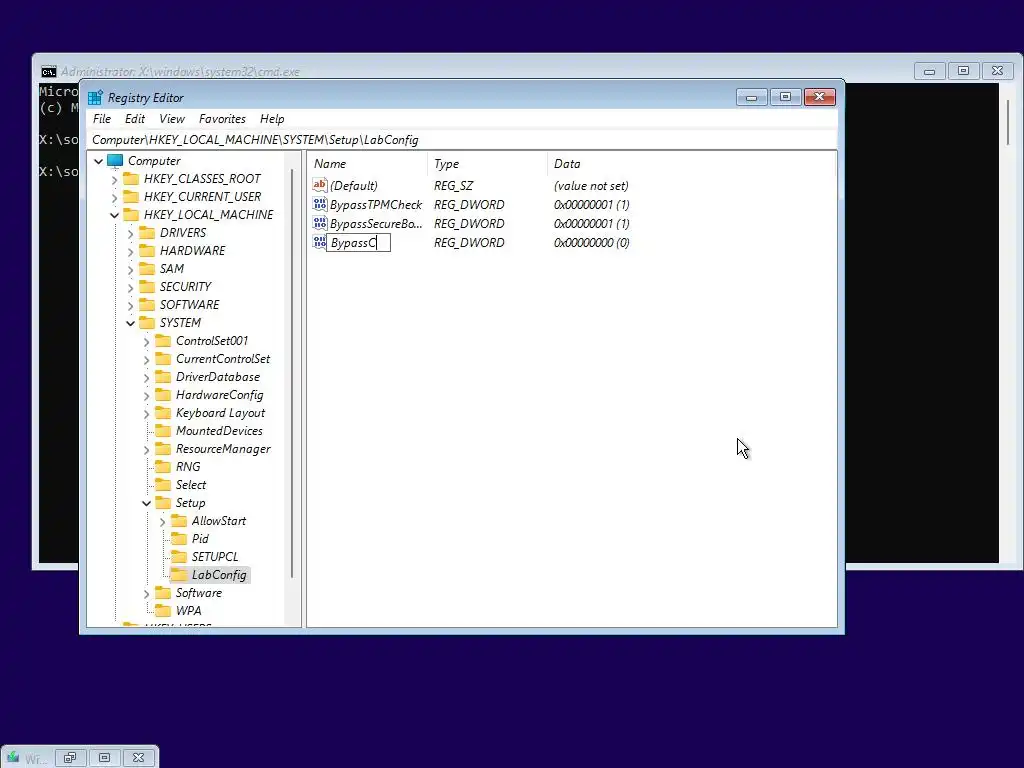Select the SETUPCL key
This screenshot has width=1024, height=768.
(x=215, y=556)
